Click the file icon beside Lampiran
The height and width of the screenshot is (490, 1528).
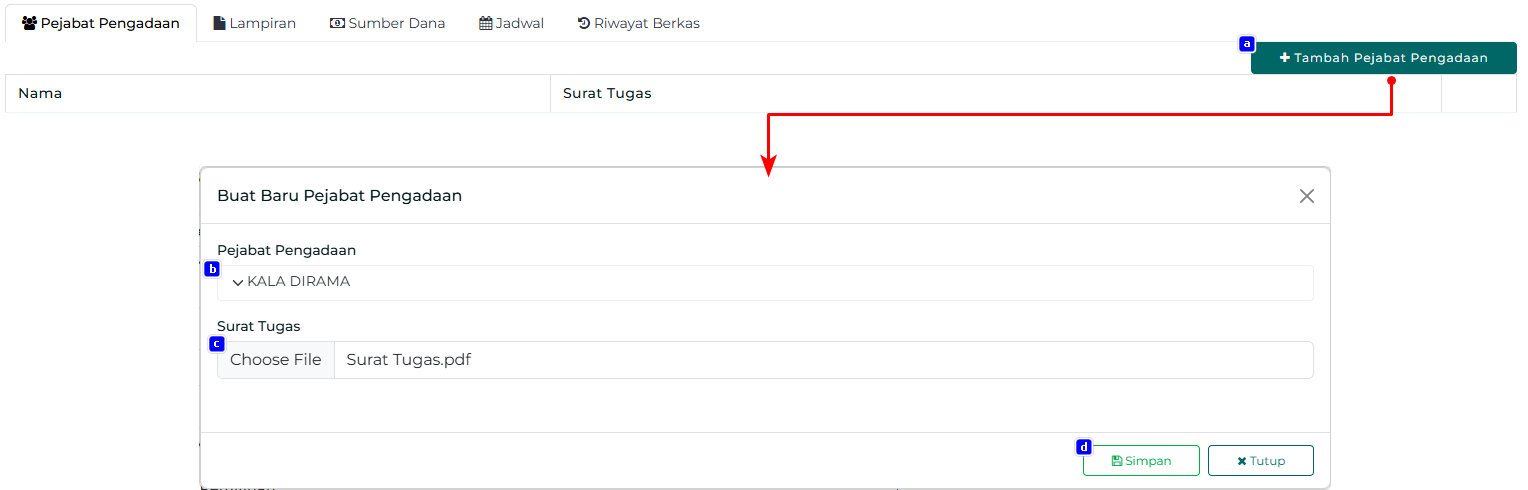220,23
